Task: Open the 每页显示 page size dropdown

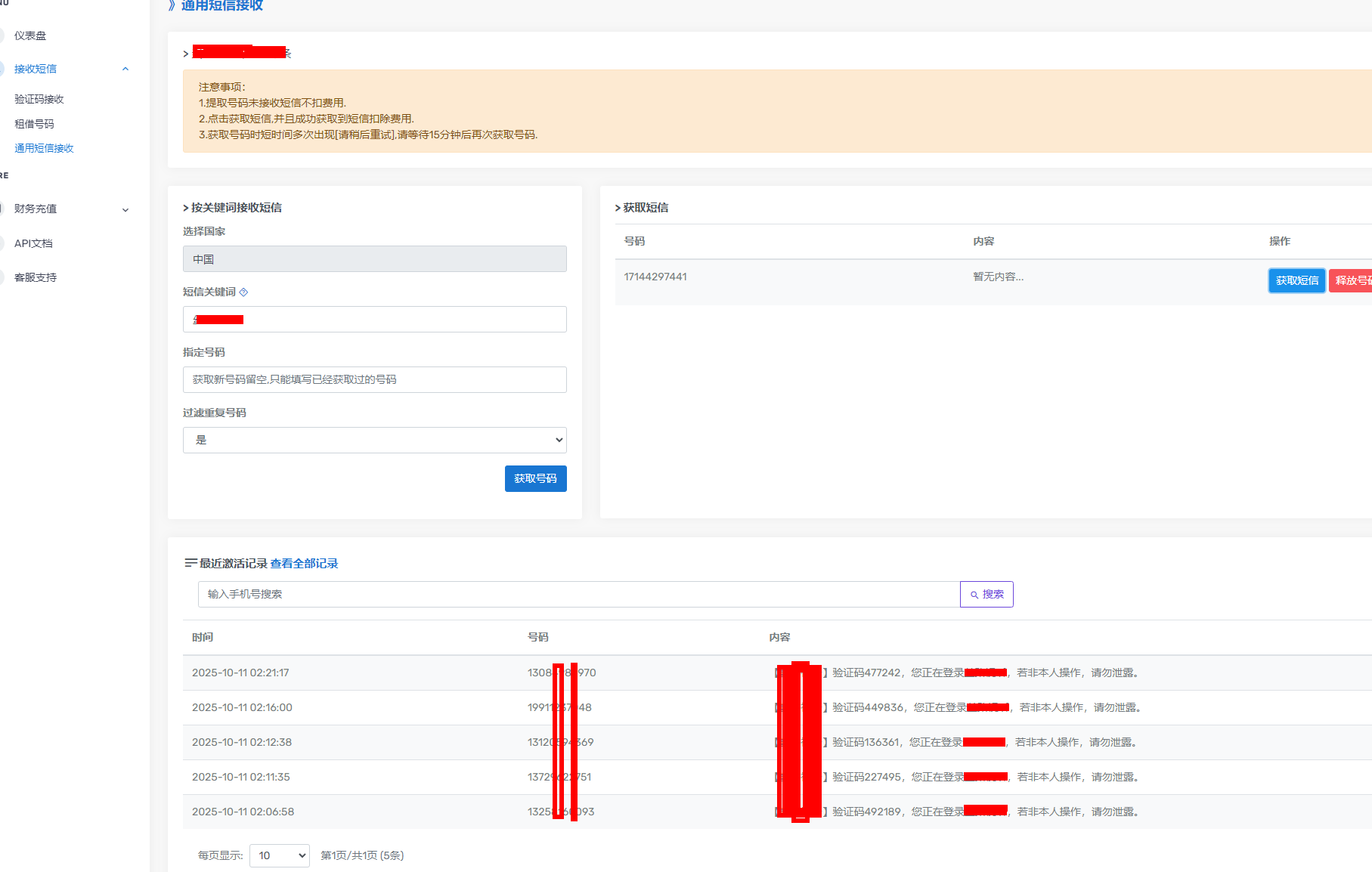Action: click(x=279, y=855)
